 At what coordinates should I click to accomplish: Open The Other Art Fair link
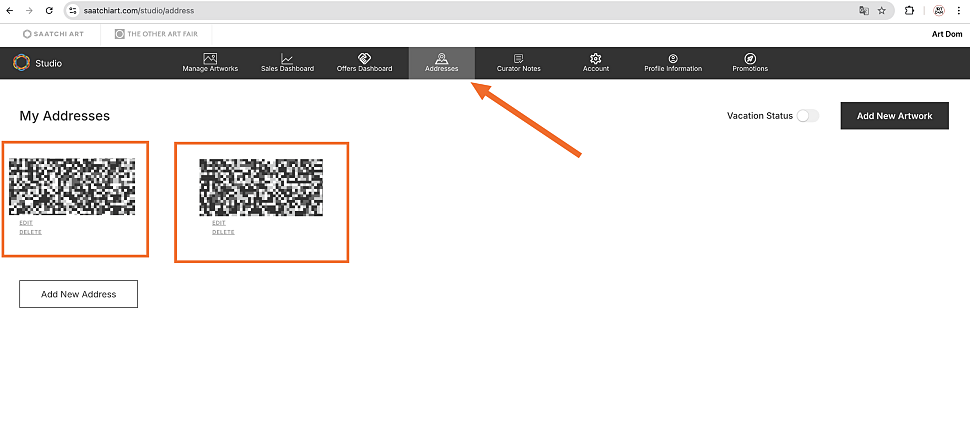click(x=157, y=34)
